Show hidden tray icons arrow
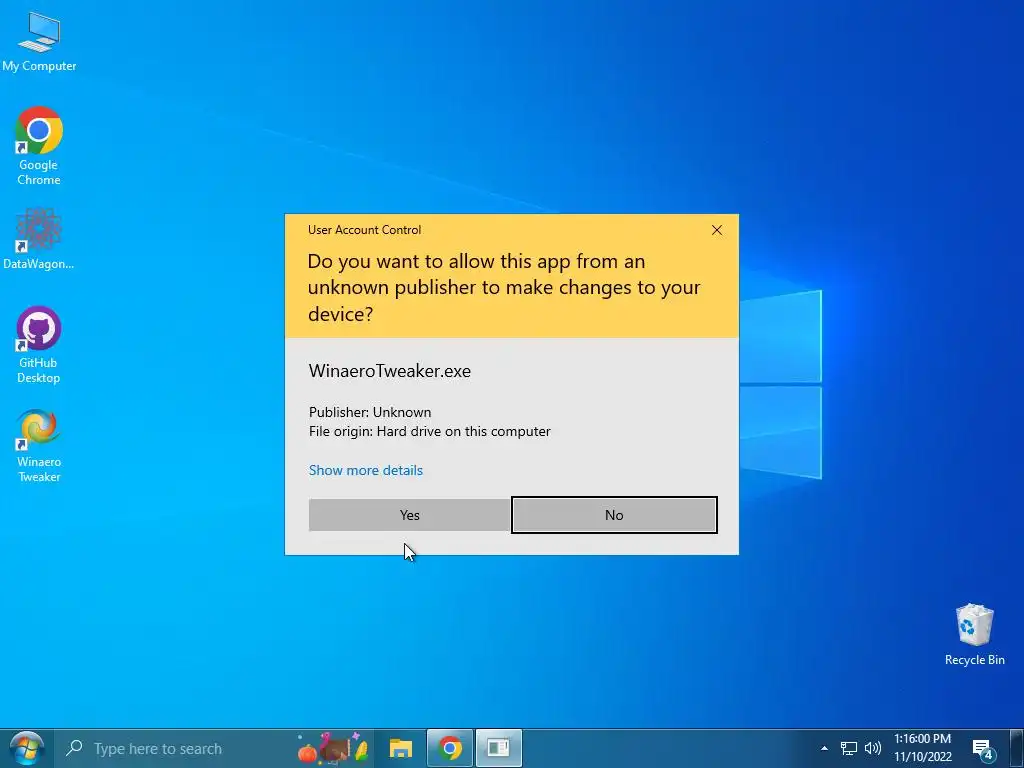This screenshot has width=1024, height=768. (x=824, y=748)
